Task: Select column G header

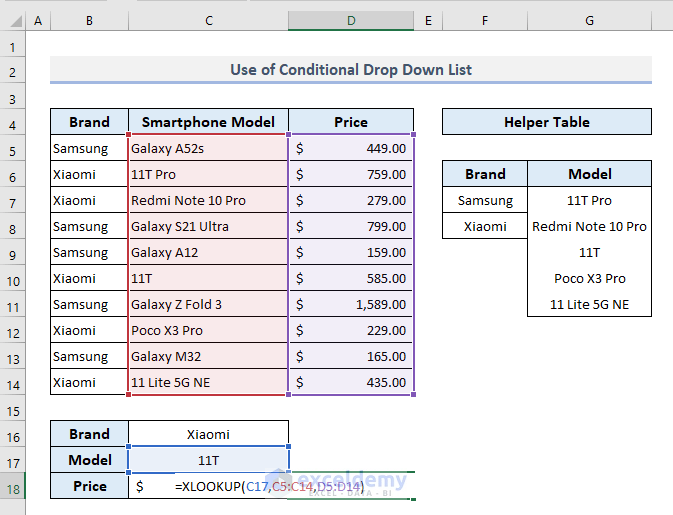Action: 589,21
